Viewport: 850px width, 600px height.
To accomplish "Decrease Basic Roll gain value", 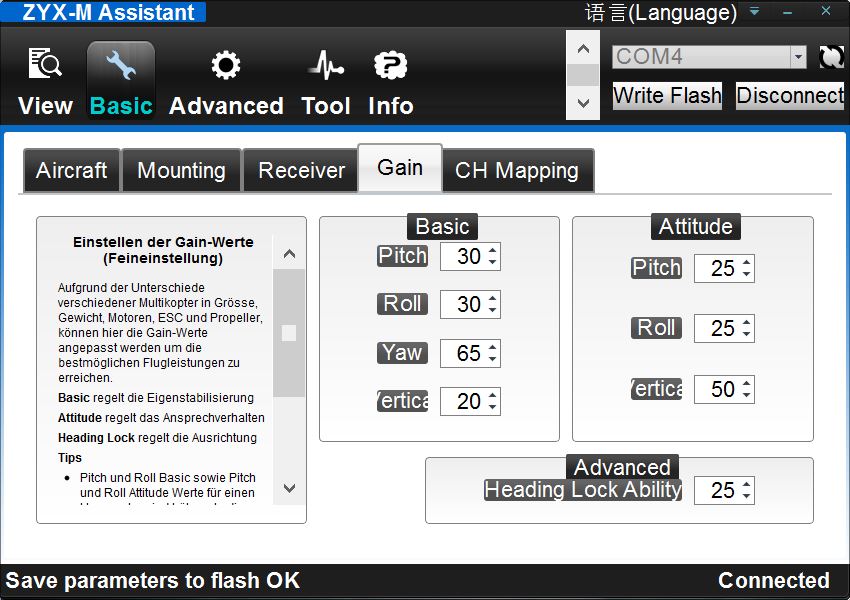I will [x=492, y=310].
